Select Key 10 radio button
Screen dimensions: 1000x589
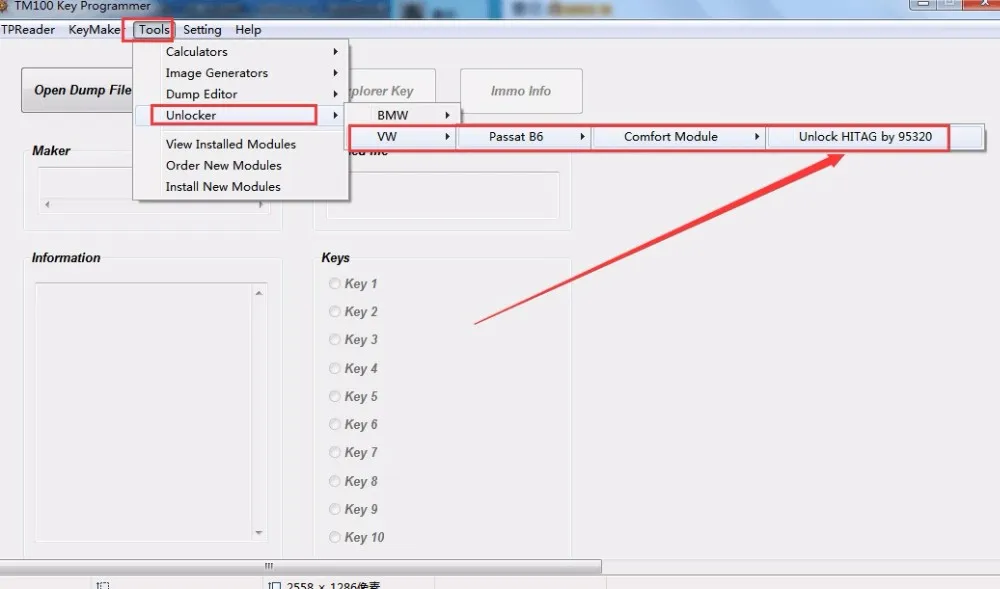tap(334, 537)
